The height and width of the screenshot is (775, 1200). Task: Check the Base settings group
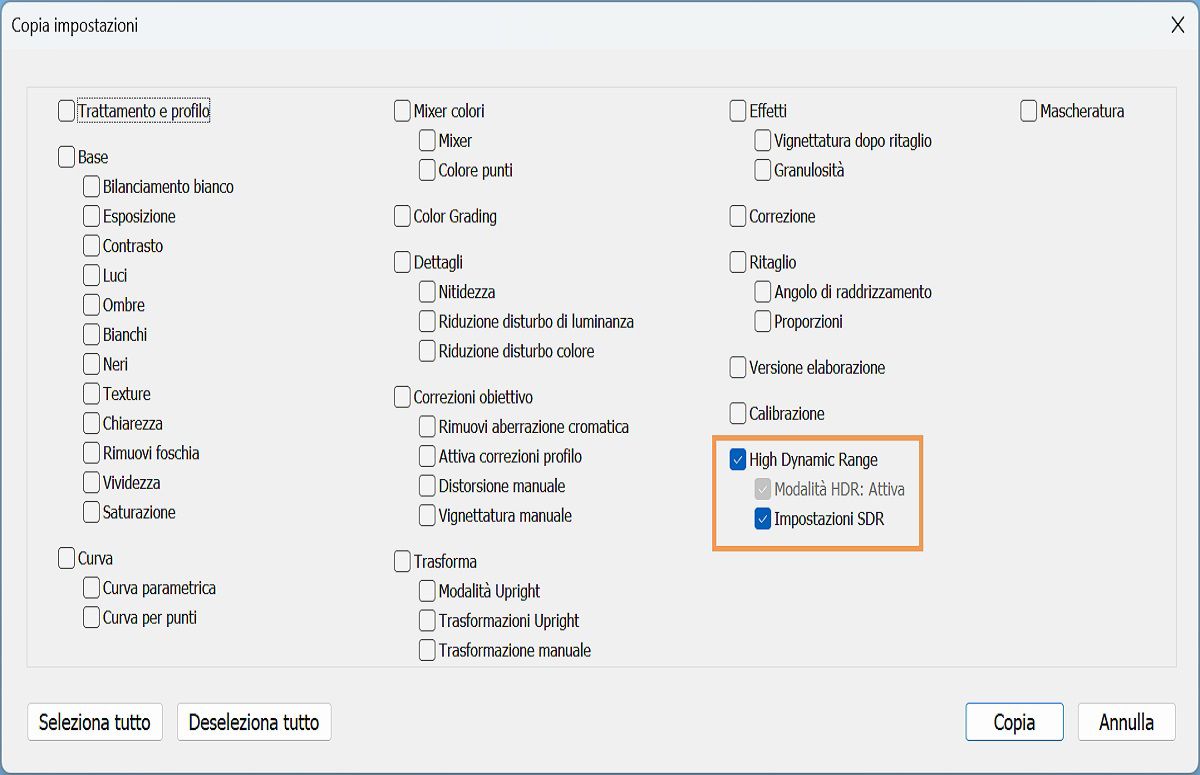(67, 157)
